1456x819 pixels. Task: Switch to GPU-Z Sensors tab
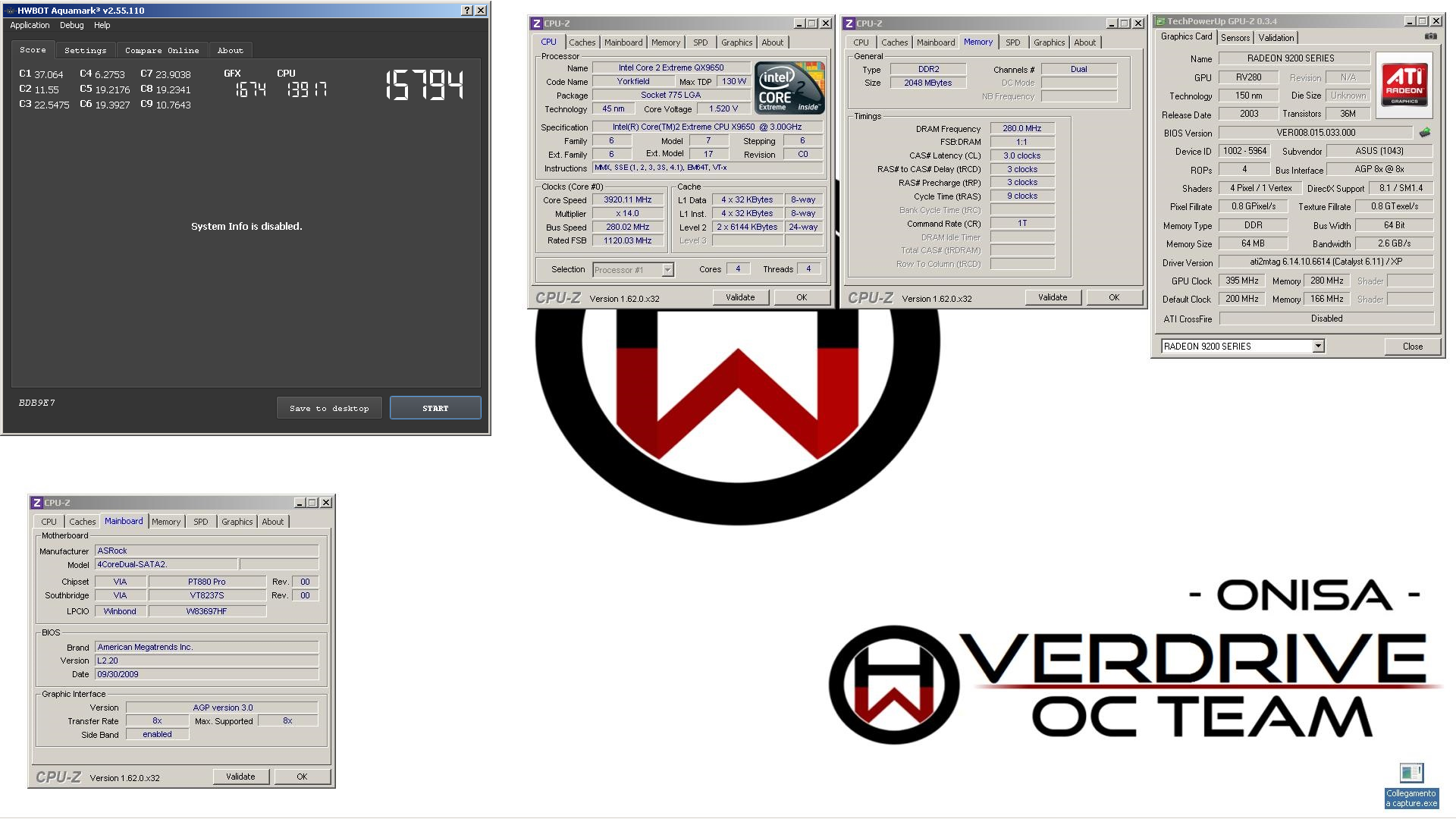[x=1235, y=38]
